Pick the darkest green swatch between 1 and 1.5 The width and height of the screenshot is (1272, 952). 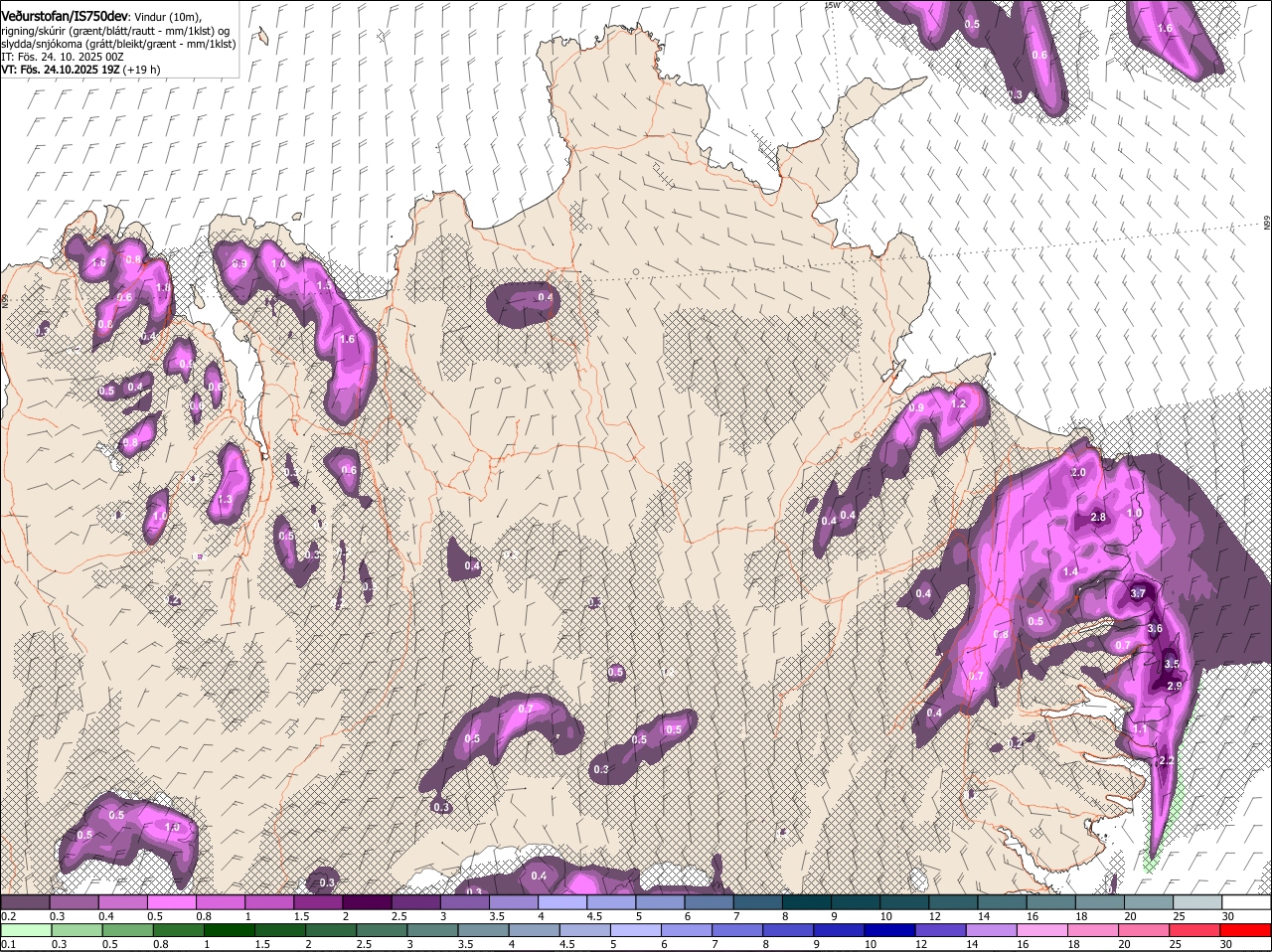[x=229, y=931]
